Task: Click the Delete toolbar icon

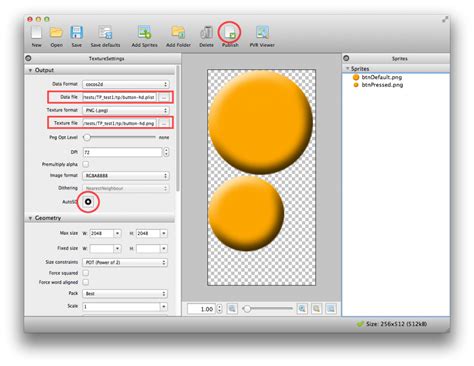Action: pos(206,32)
